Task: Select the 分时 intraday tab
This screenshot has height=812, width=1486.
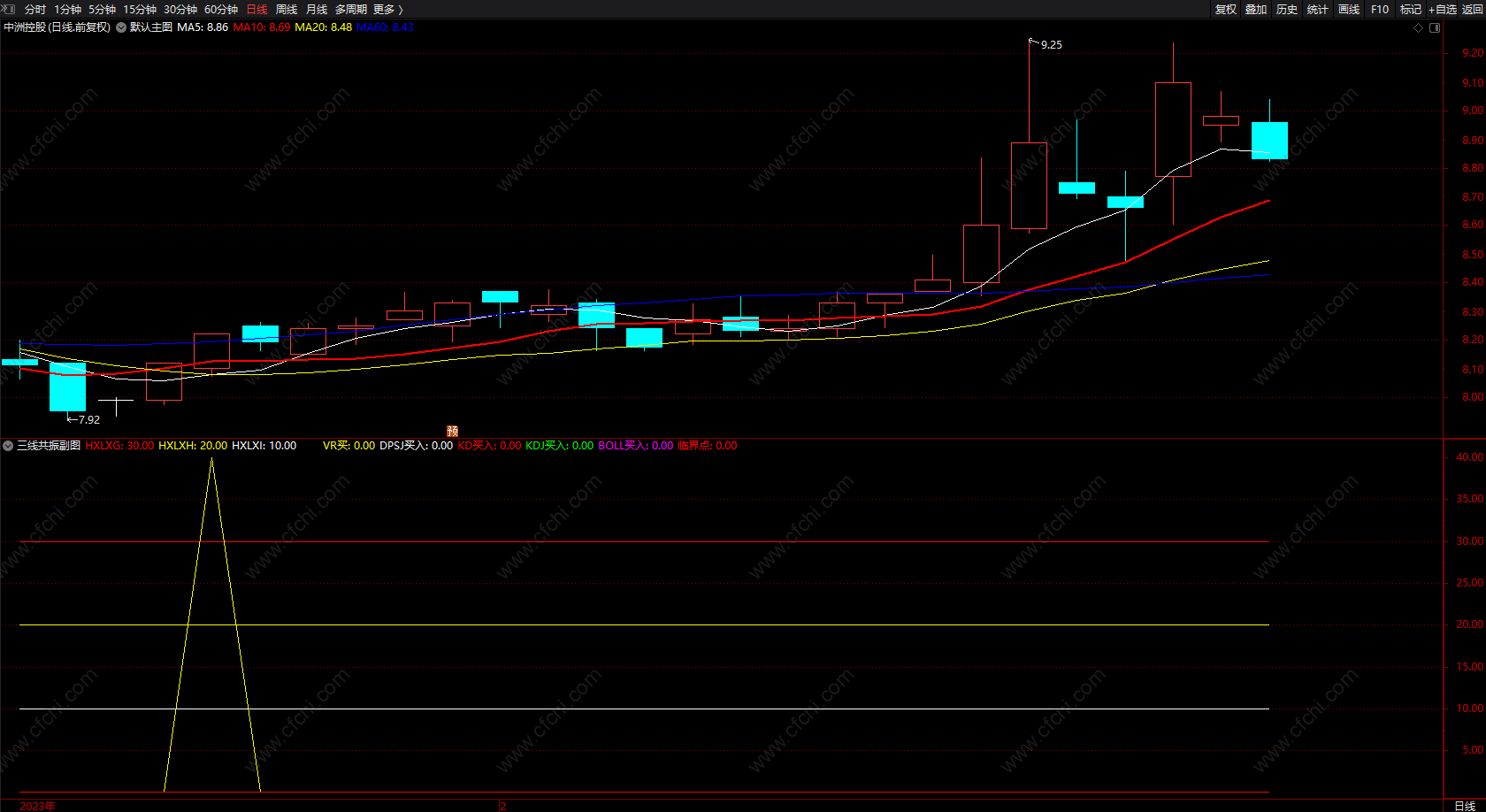Action: click(x=35, y=9)
